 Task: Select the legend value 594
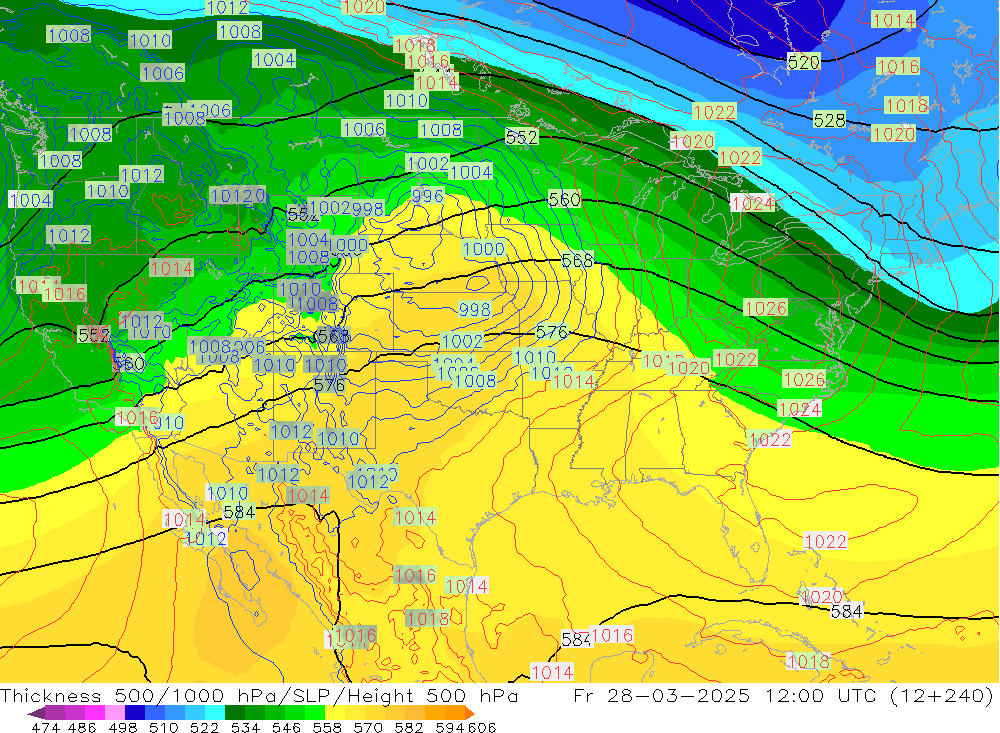tap(450, 727)
